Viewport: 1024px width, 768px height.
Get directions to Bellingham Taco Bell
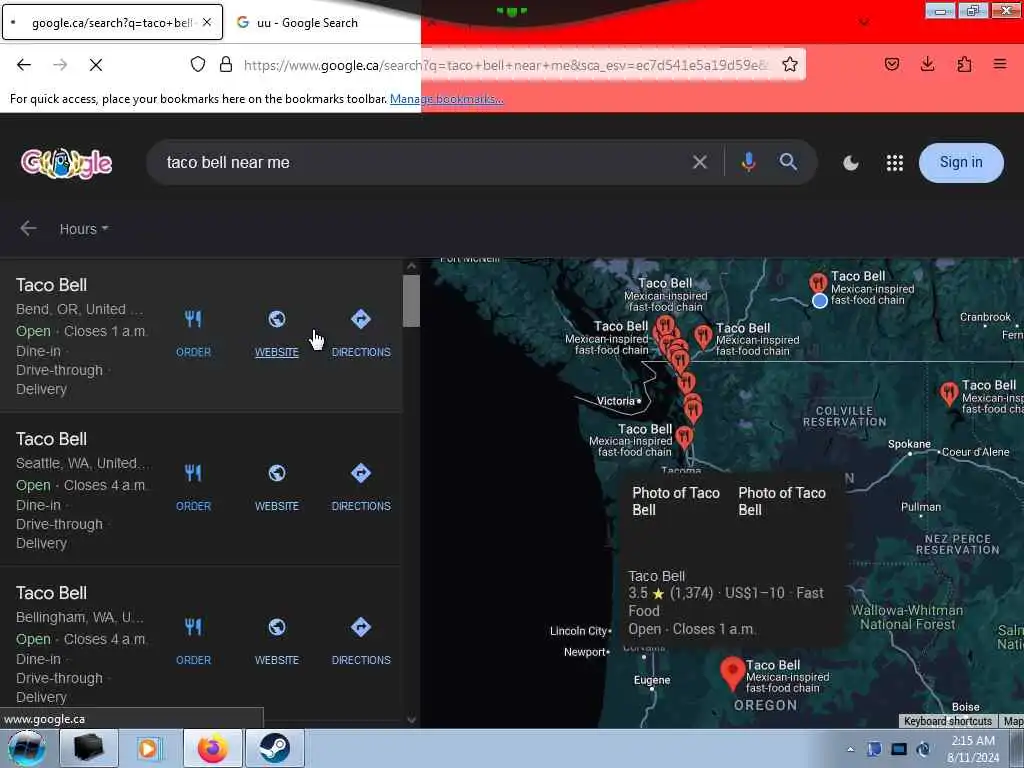point(361,641)
